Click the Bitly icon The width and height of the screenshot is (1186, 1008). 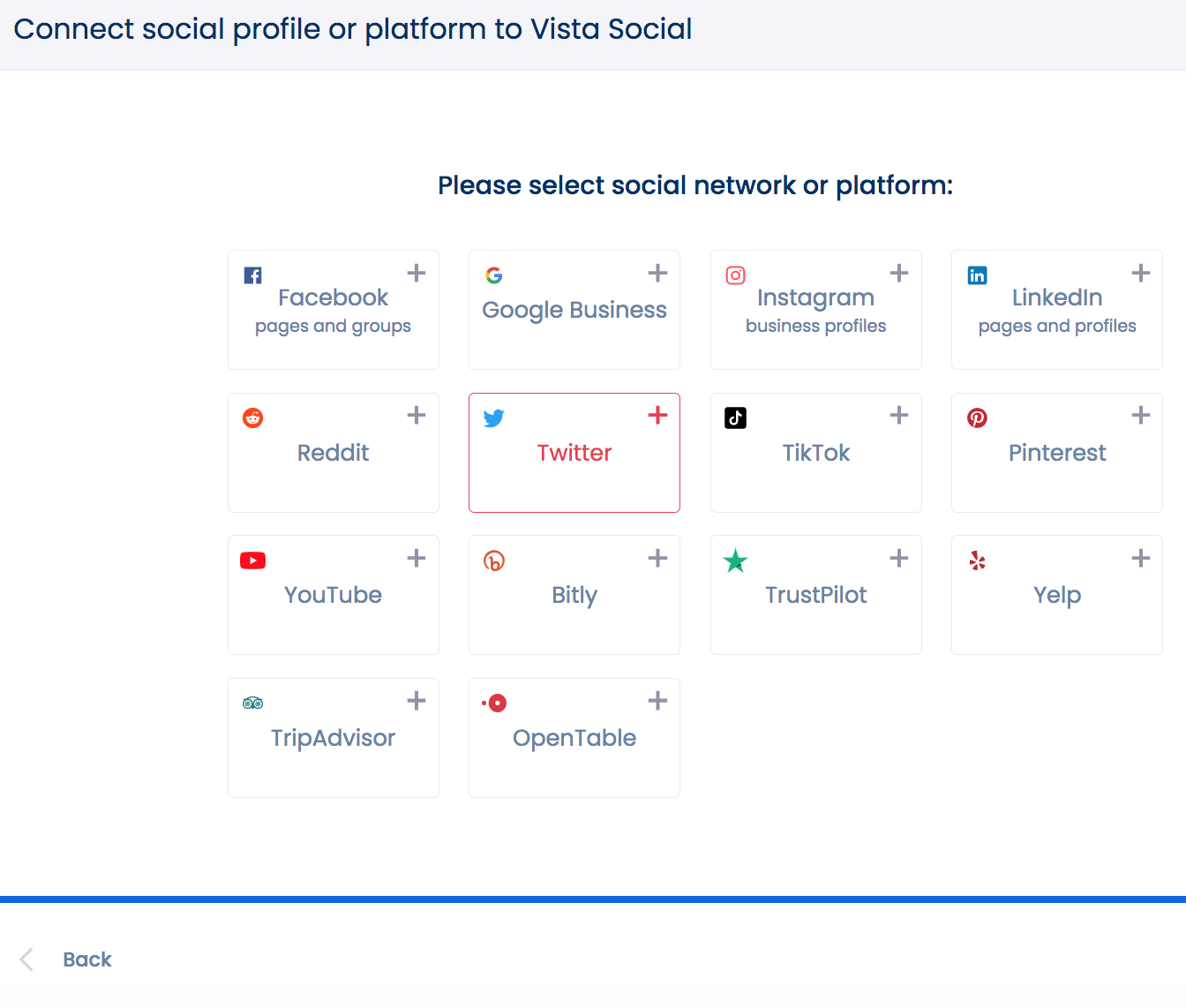493,560
